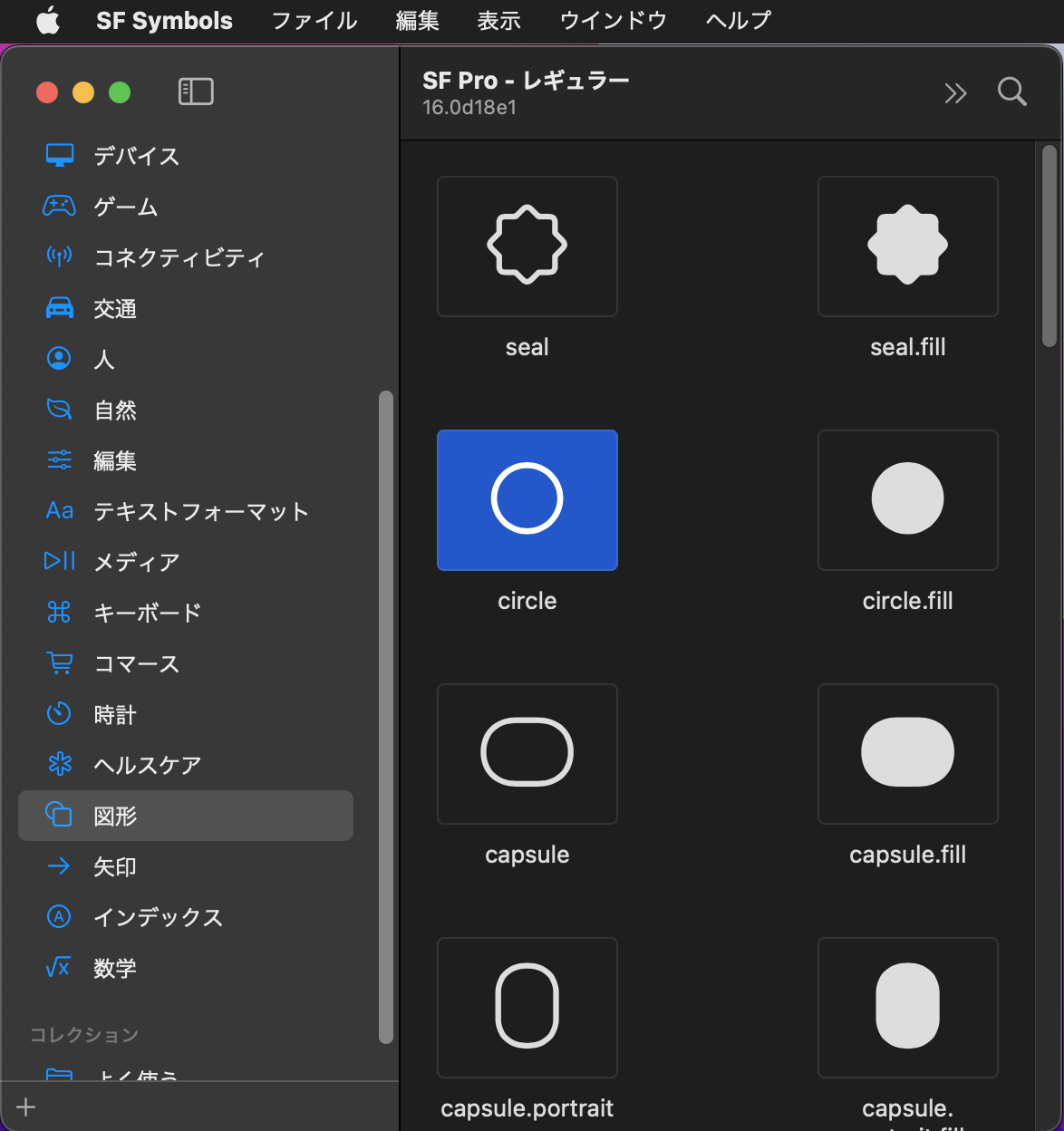Open the テキストフォーマット category

coord(186,511)
